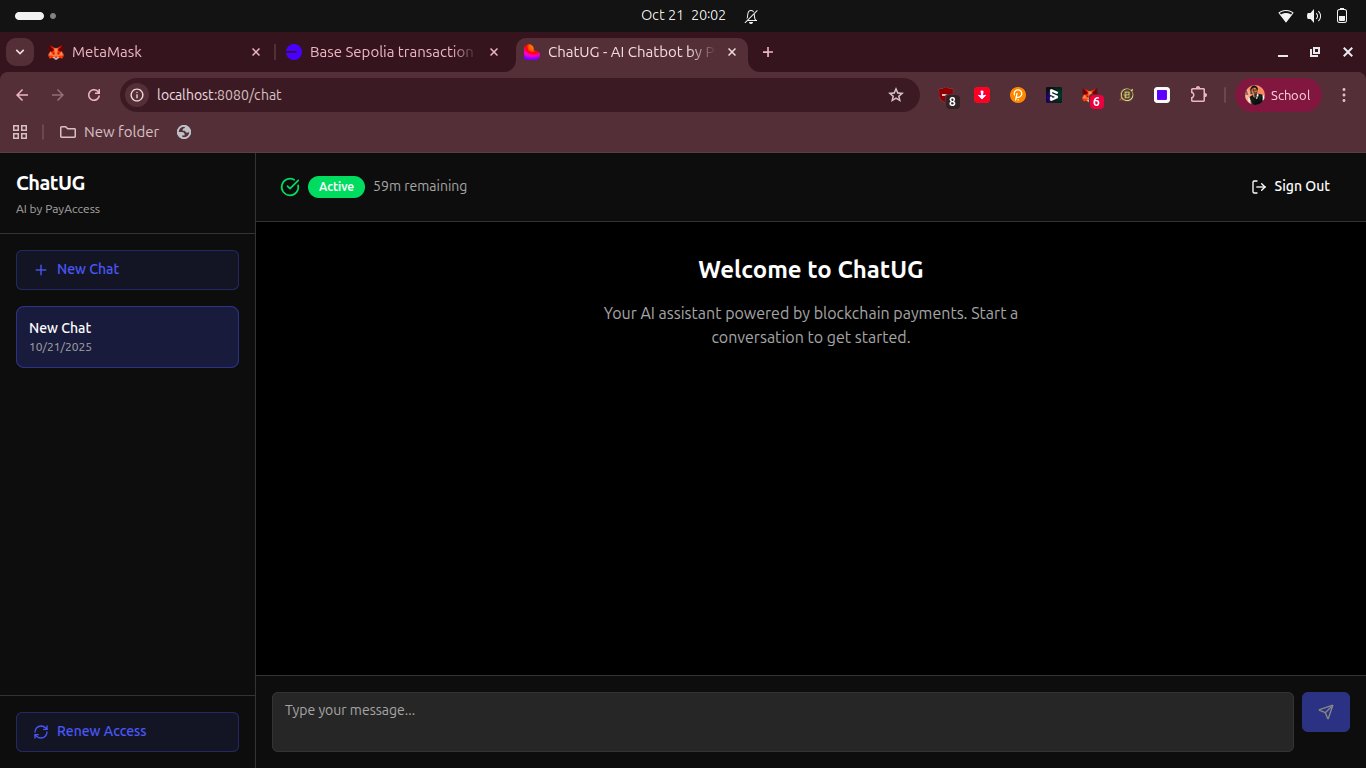Open the MetaMask fox extension with badge 6

coord(1091,96)
